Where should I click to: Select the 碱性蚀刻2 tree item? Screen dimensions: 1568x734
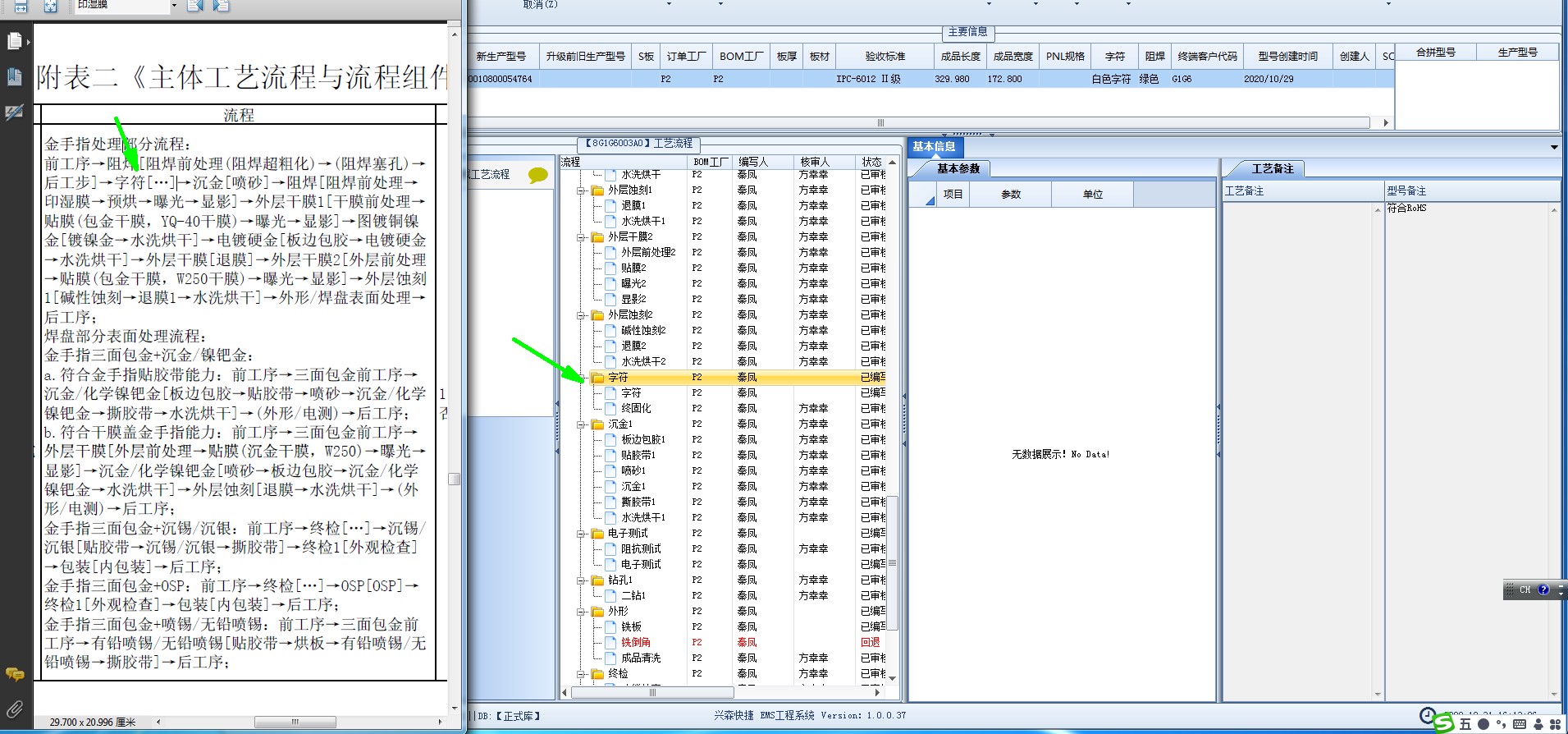pos(643,331)
